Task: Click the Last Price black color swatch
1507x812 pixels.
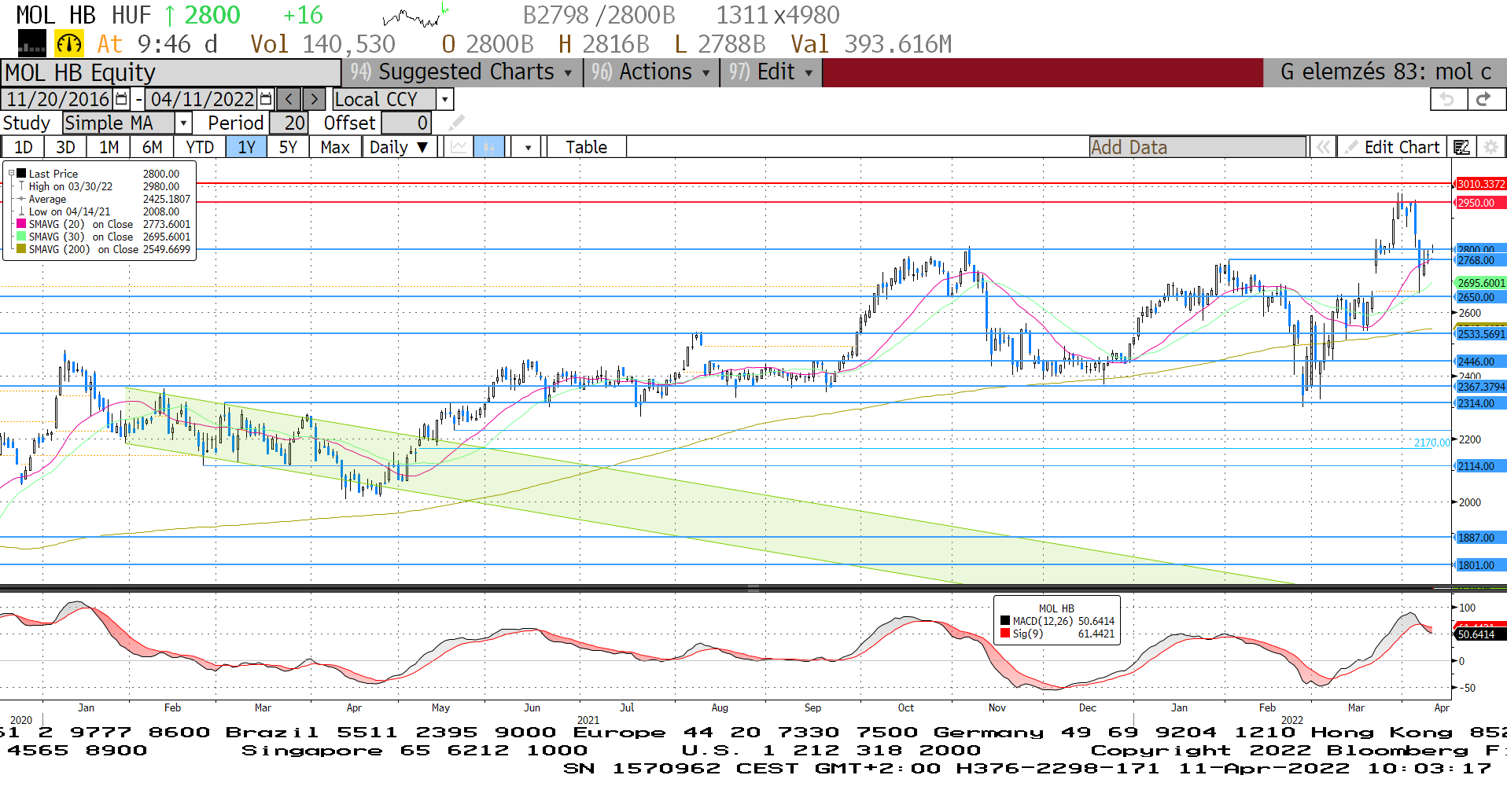Action: coord(22,174)
